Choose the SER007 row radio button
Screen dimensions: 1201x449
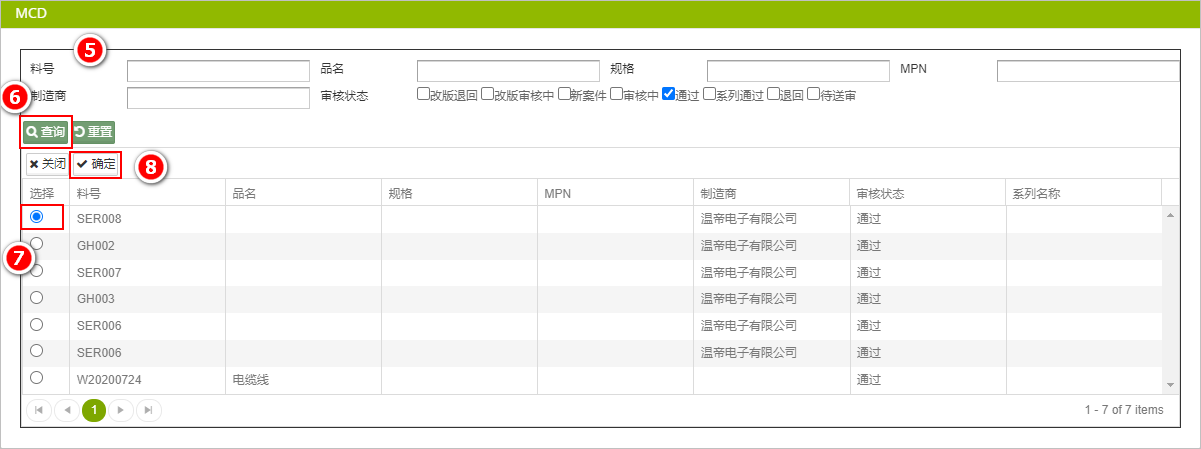point(37,271)
